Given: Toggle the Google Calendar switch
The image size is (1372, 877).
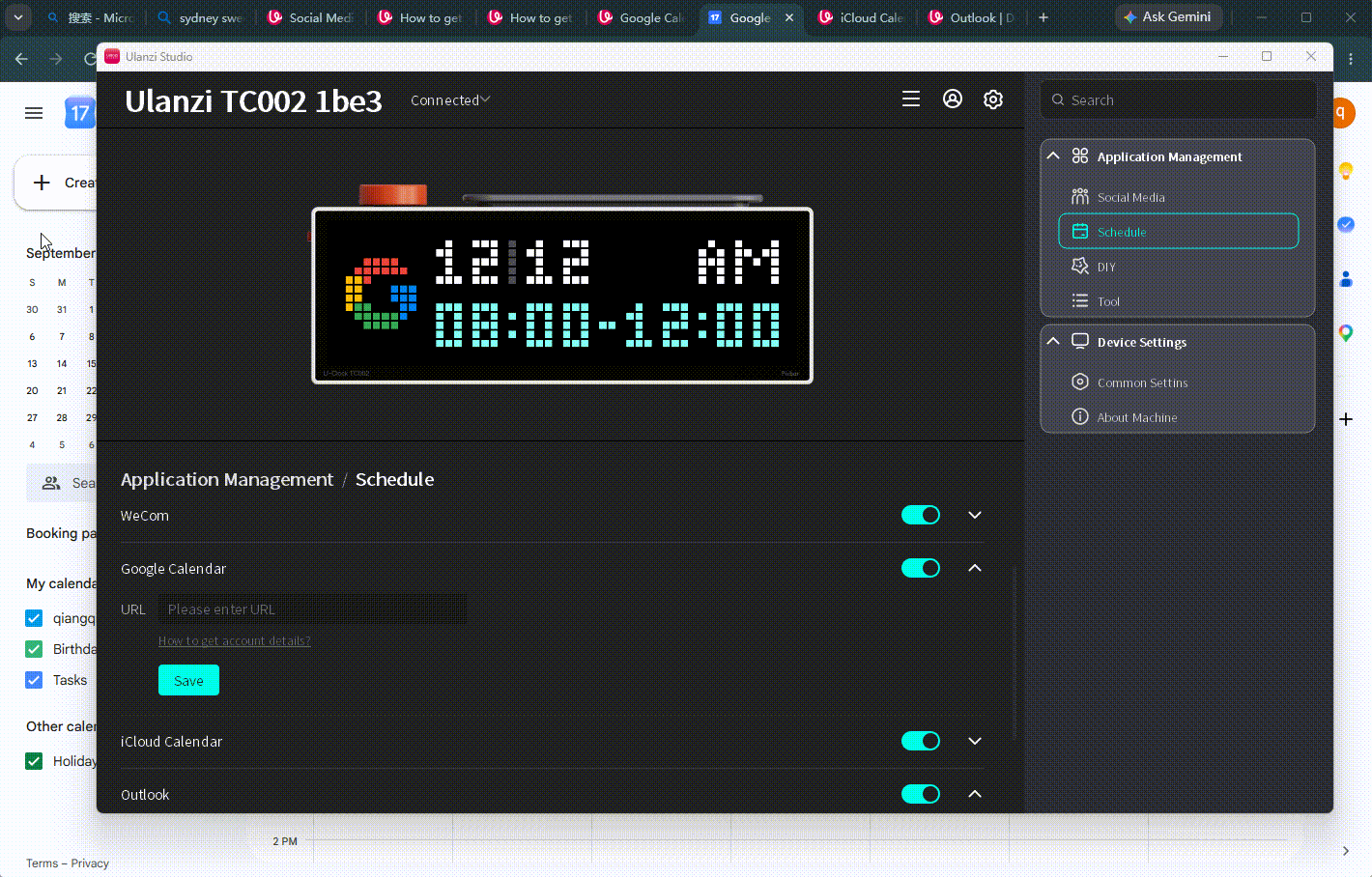Looking at the screenshot, I should pyautogui.click(x=921, y=568).
